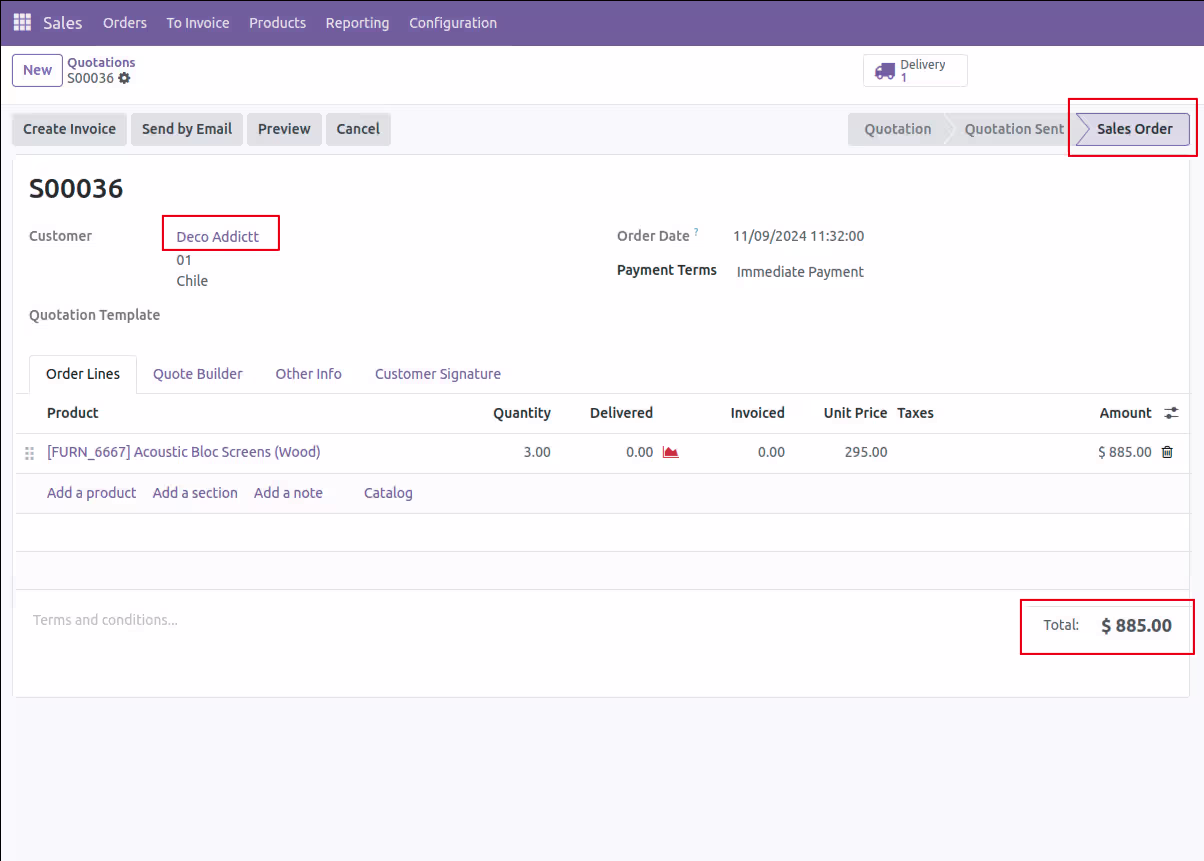This screenshot has height=861, width=1204.
Task: Click the Invoiced column header
Action: 757,413
